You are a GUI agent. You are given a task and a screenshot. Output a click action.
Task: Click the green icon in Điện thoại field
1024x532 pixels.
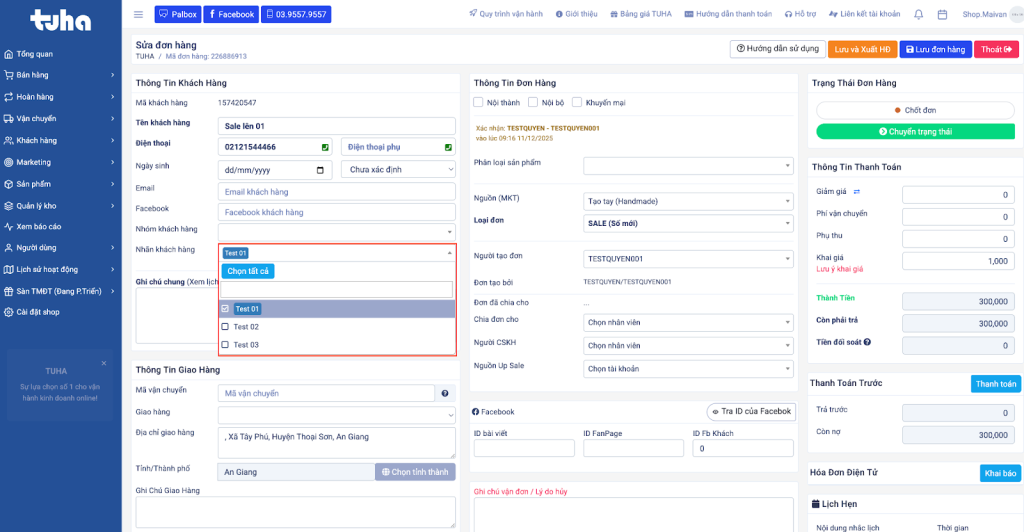[x=325, y=147]
